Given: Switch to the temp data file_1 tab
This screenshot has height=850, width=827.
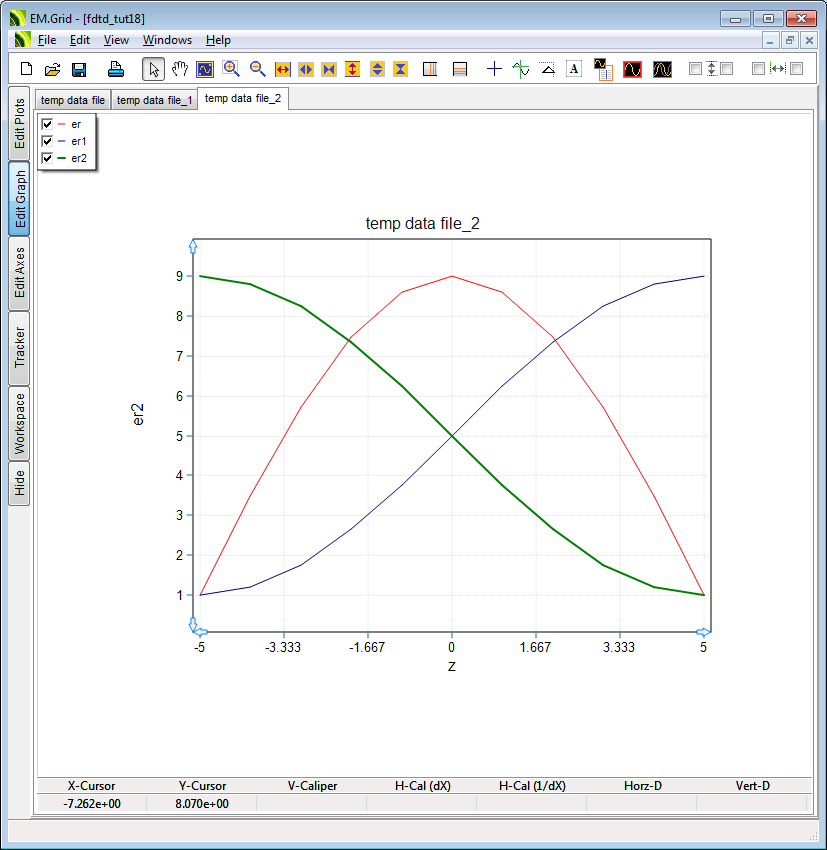Looking at the screenshot, I should point(154,100).
